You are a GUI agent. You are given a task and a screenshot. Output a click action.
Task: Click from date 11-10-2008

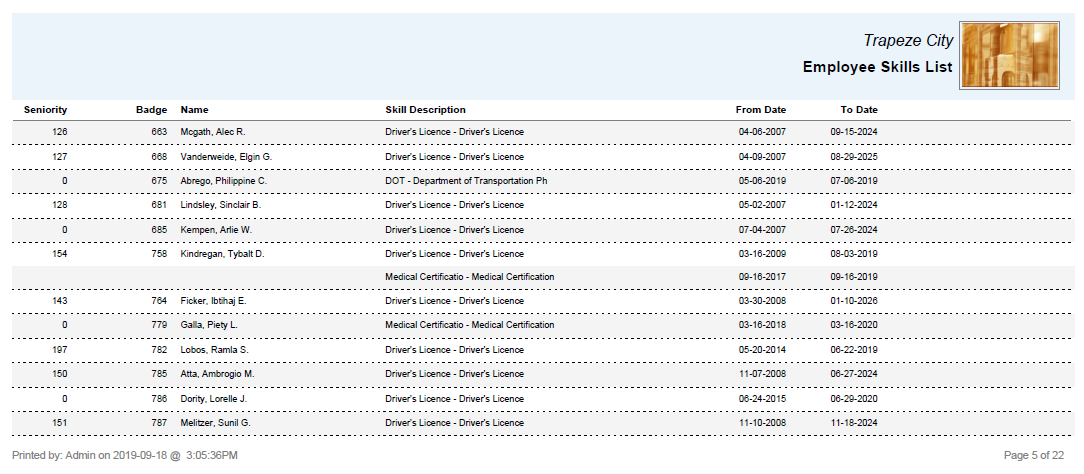762,423
